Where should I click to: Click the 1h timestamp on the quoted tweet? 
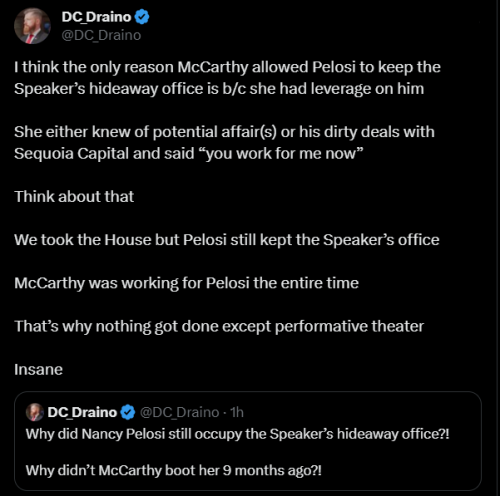(237, 412)
